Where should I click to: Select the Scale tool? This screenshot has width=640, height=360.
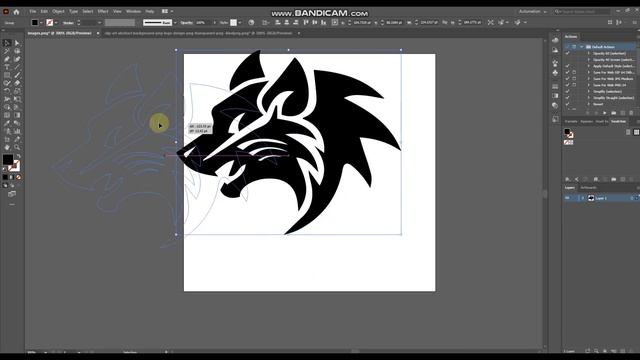[17, 91]
